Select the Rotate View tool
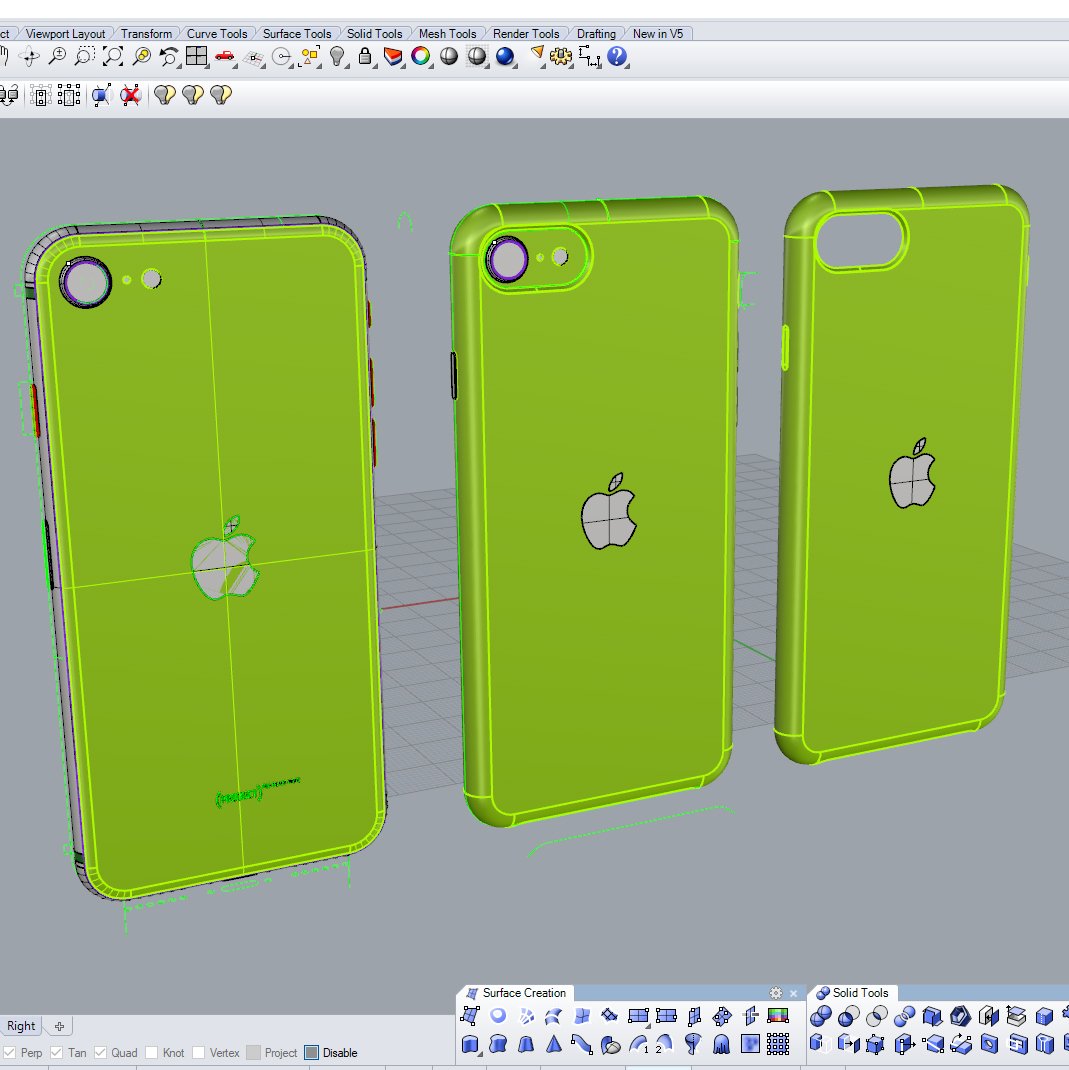The width and height of the screenshot is (1069, 1070). (x=29, y=57)
